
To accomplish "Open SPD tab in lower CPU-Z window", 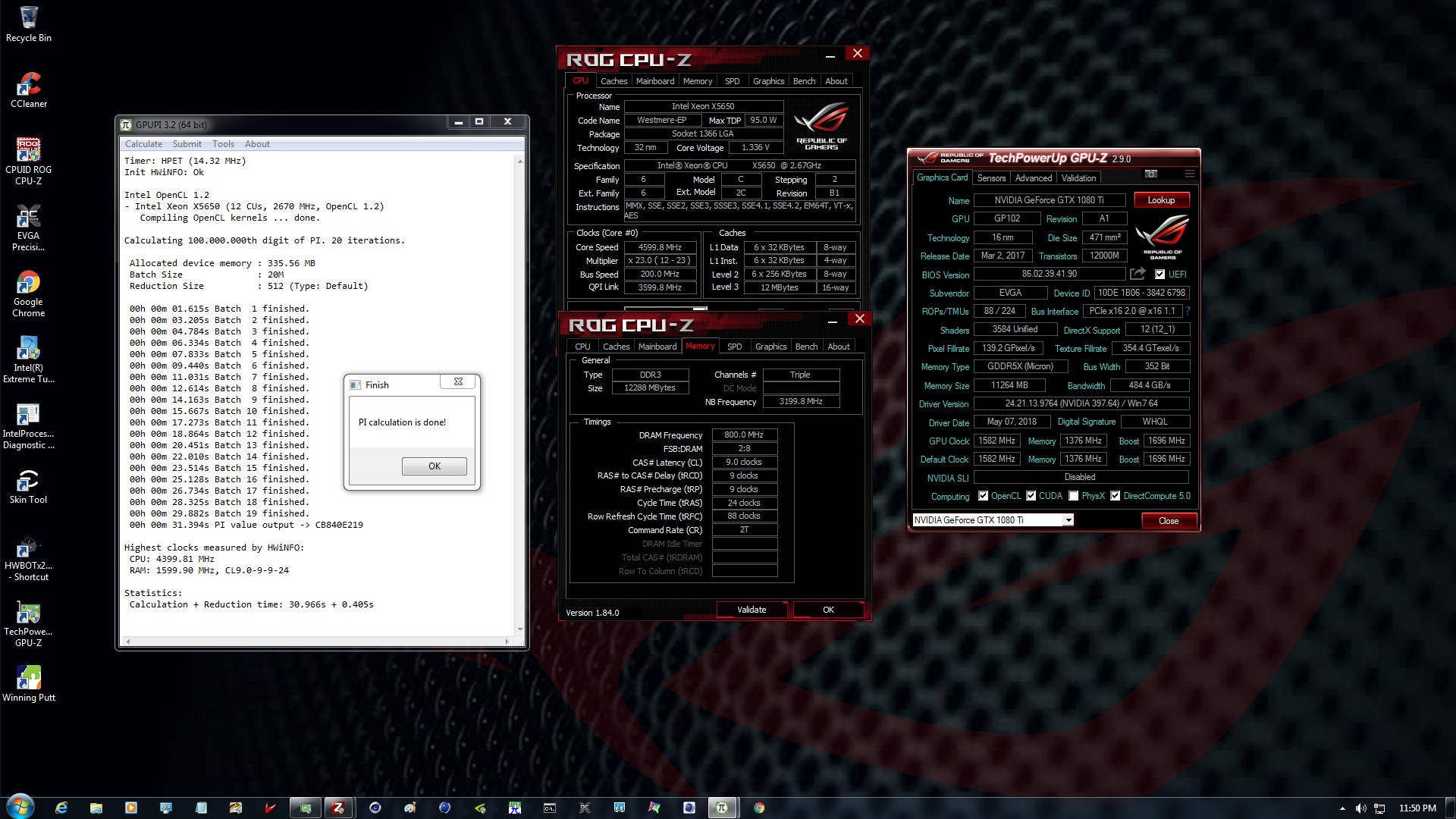I will (x=735, y=347).
